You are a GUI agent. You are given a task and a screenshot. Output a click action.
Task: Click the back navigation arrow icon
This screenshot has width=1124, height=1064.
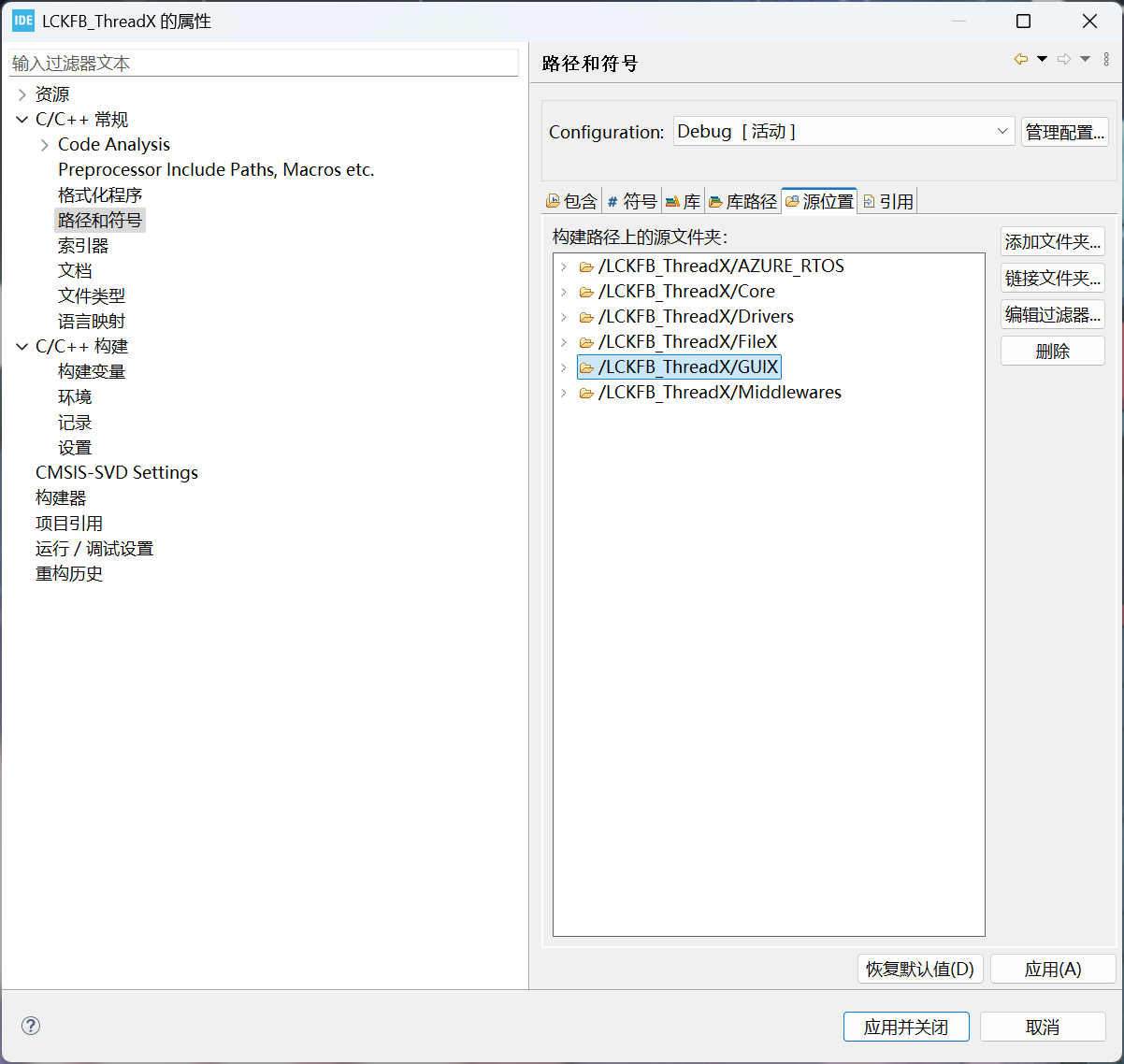pyautogui.click(x=1020, y=60)
